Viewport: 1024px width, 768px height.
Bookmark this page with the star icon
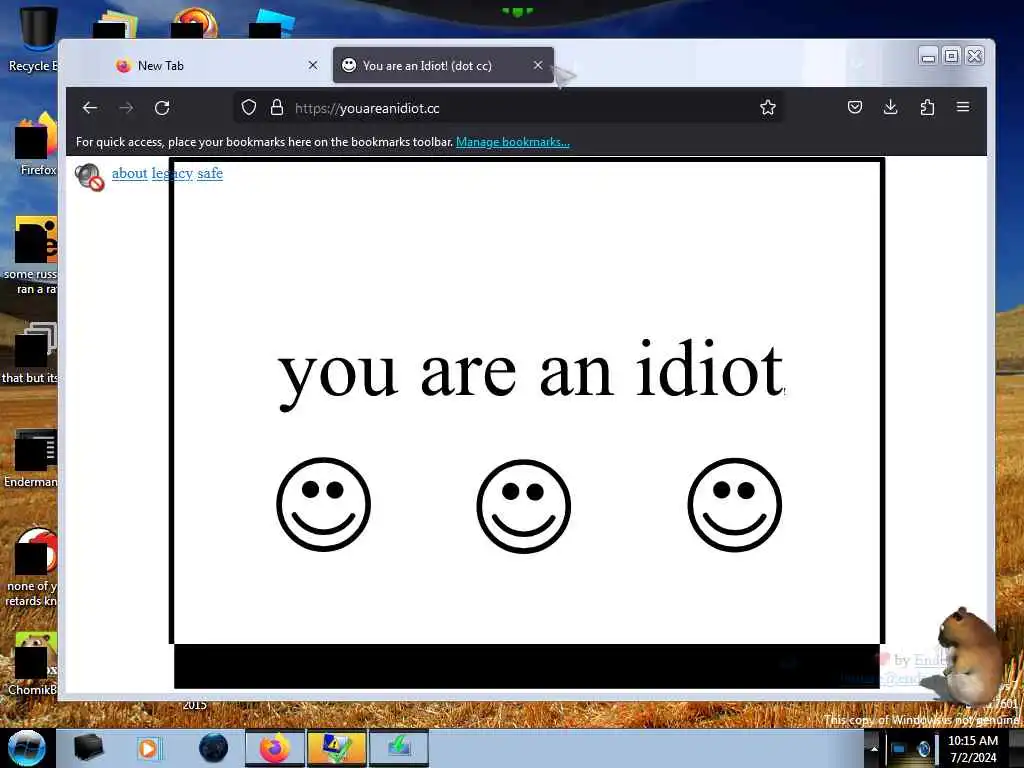point(768,108)
